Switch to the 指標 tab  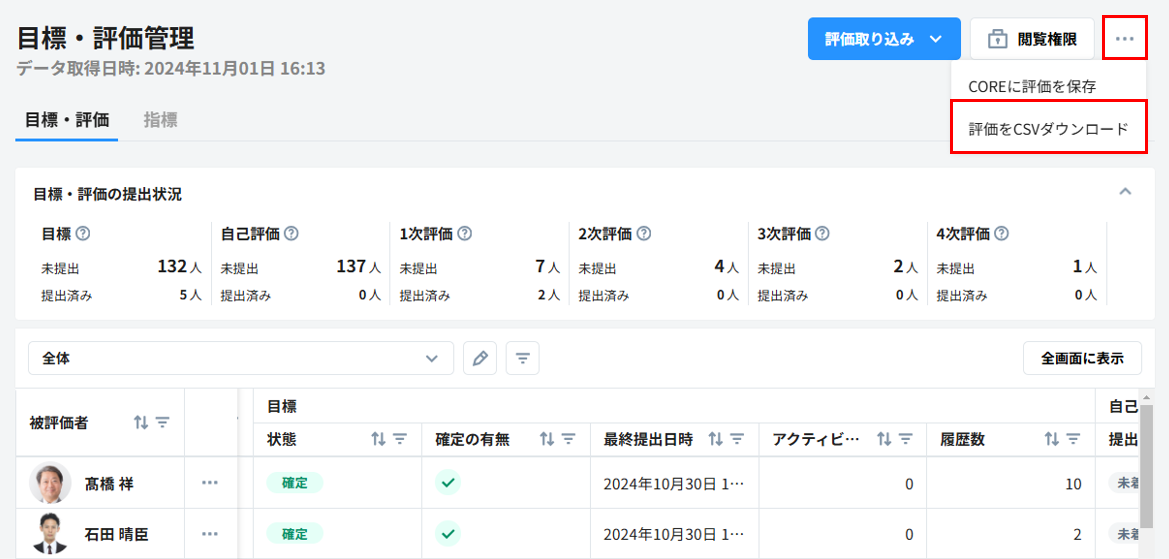coord(160,120)
